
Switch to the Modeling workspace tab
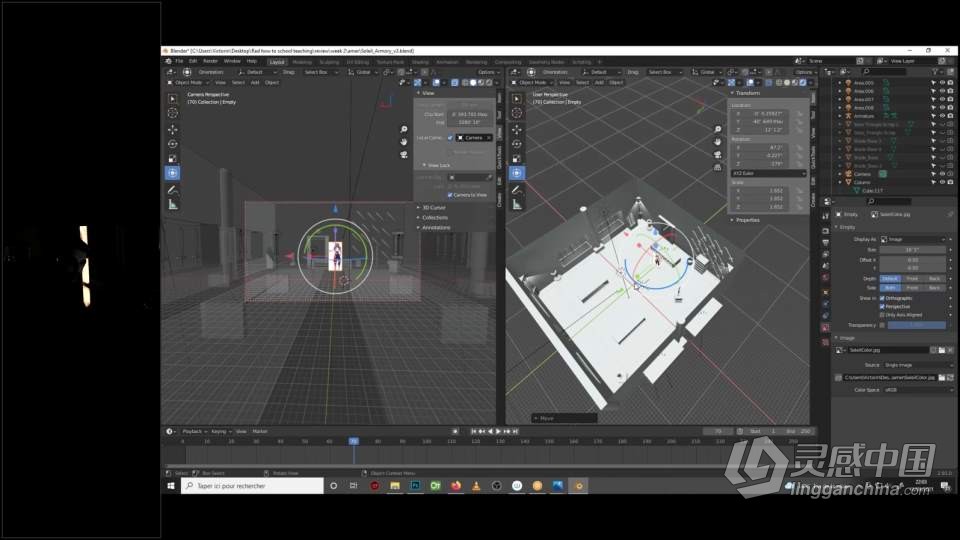302,62
